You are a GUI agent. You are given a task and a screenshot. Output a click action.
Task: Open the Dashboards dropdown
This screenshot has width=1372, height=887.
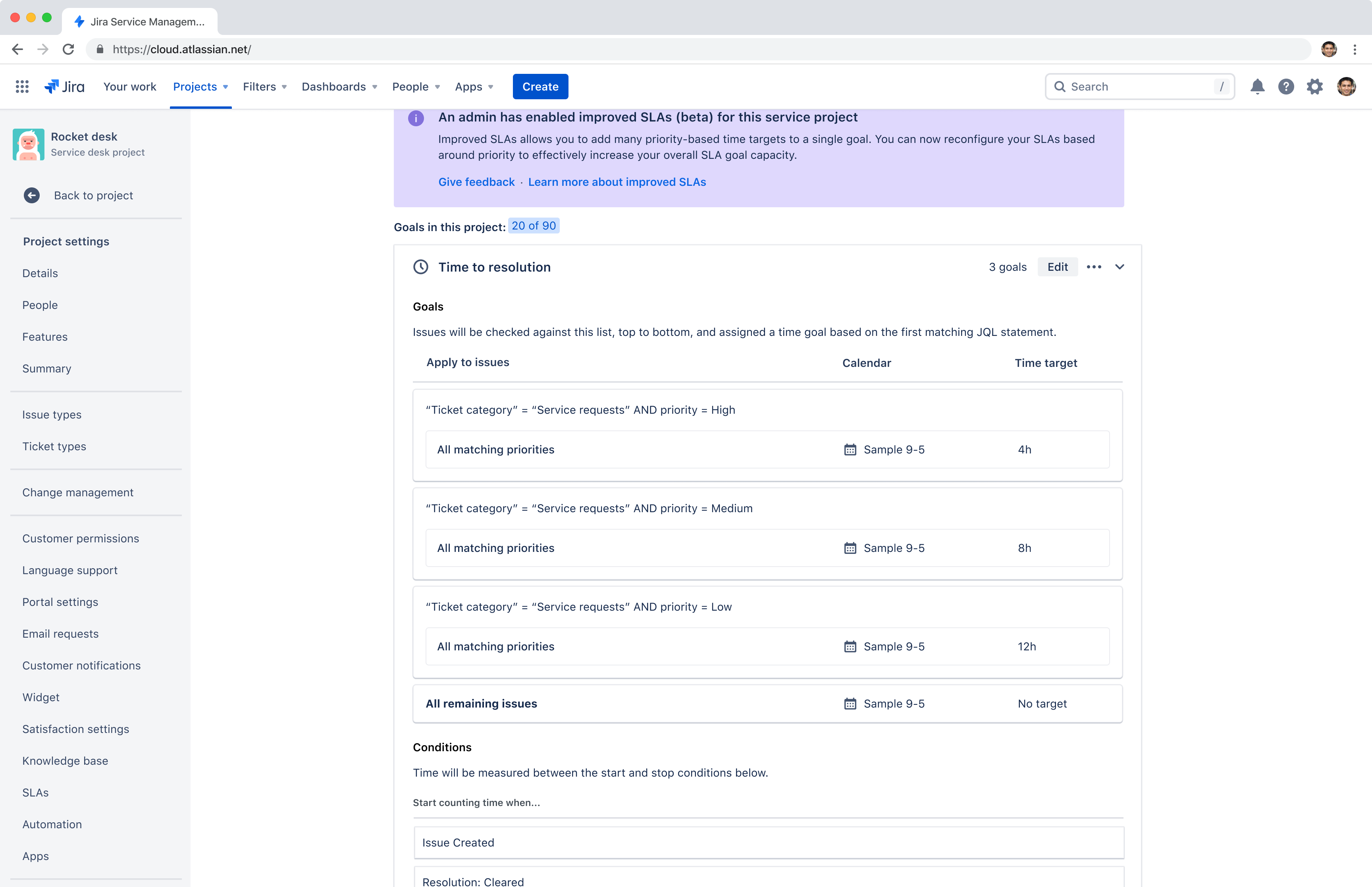(339, 87)
